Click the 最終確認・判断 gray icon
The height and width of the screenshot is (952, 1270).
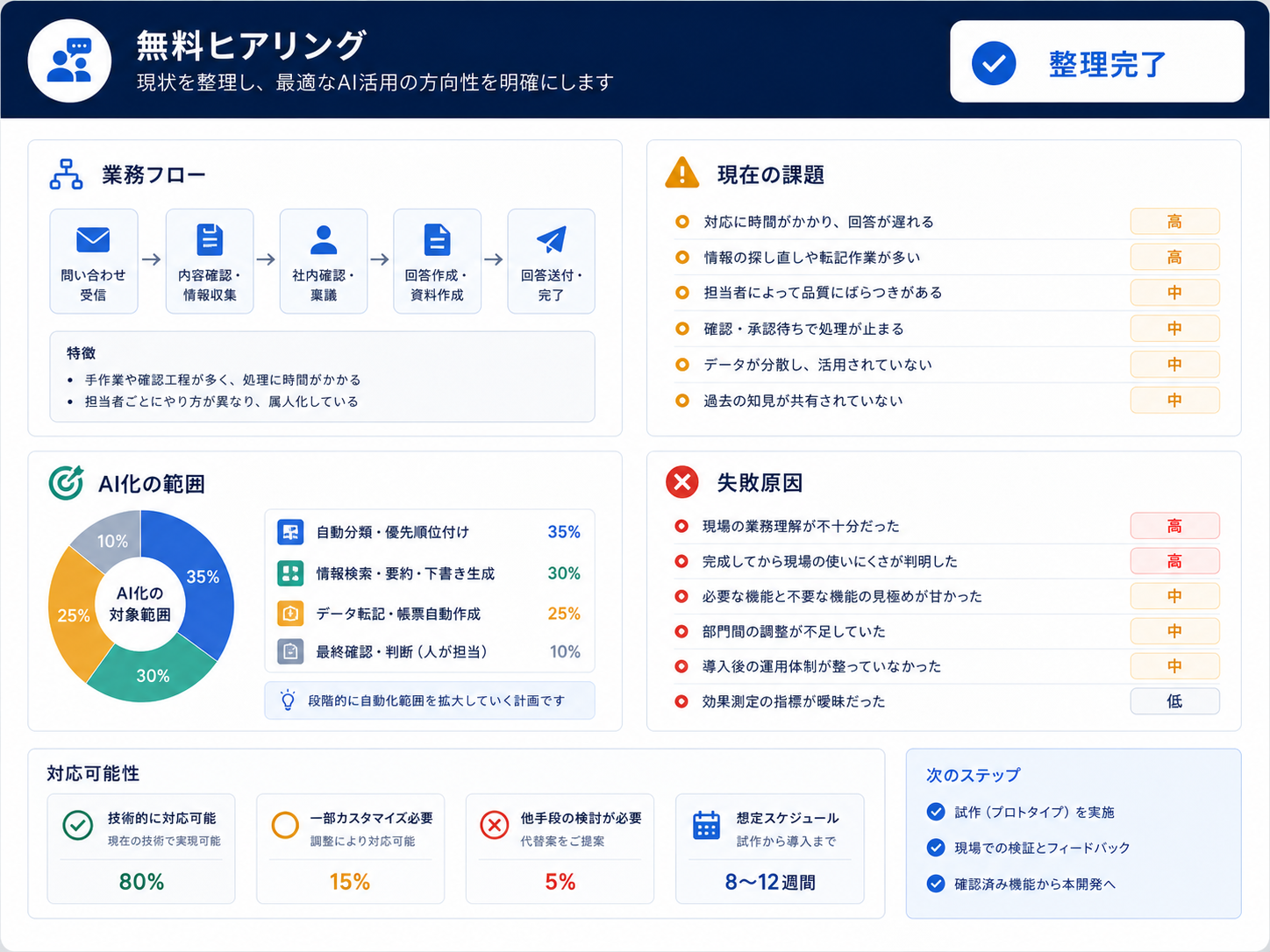(x=290, y=651)
